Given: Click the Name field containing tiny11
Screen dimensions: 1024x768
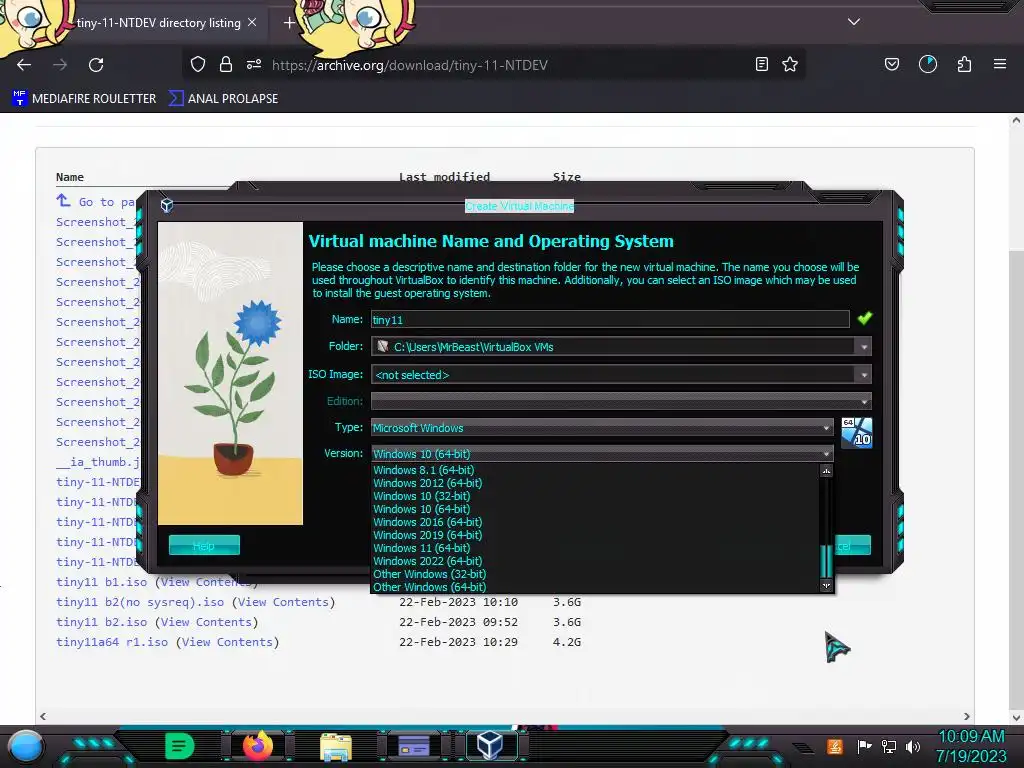Looking at the screenshot, I should (610, 319).
